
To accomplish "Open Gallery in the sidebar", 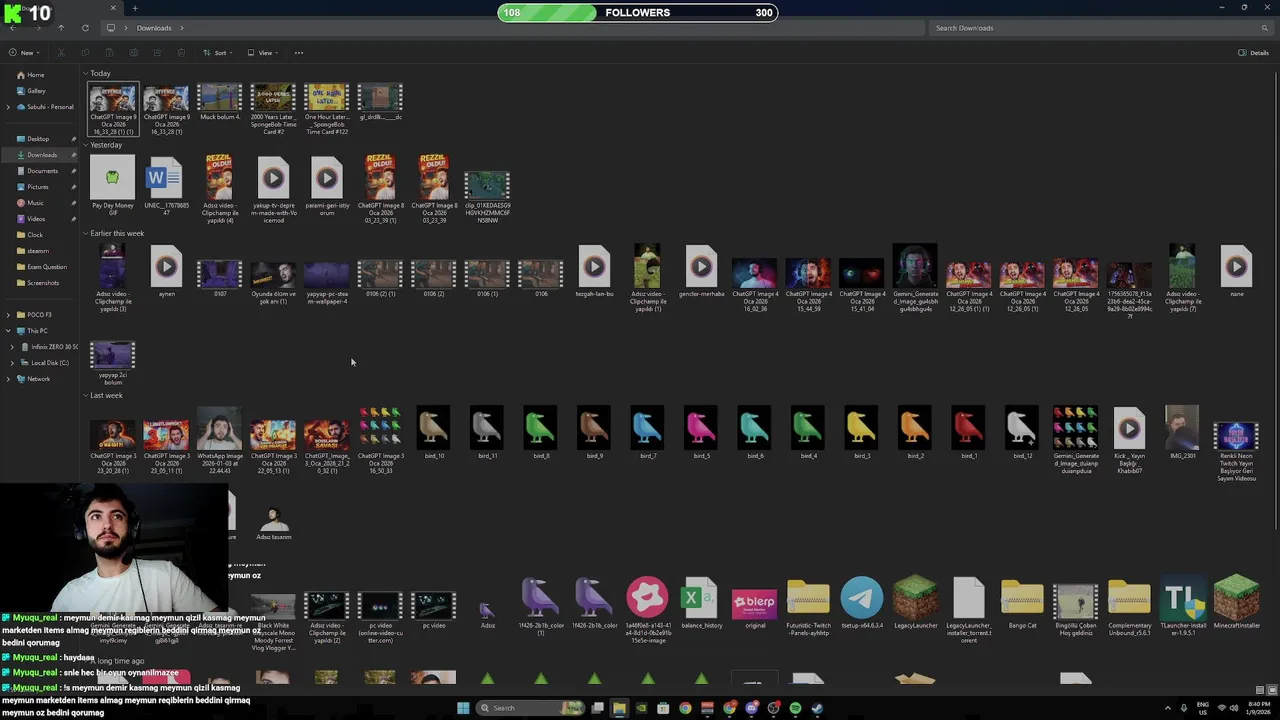I will coord(31,91).
